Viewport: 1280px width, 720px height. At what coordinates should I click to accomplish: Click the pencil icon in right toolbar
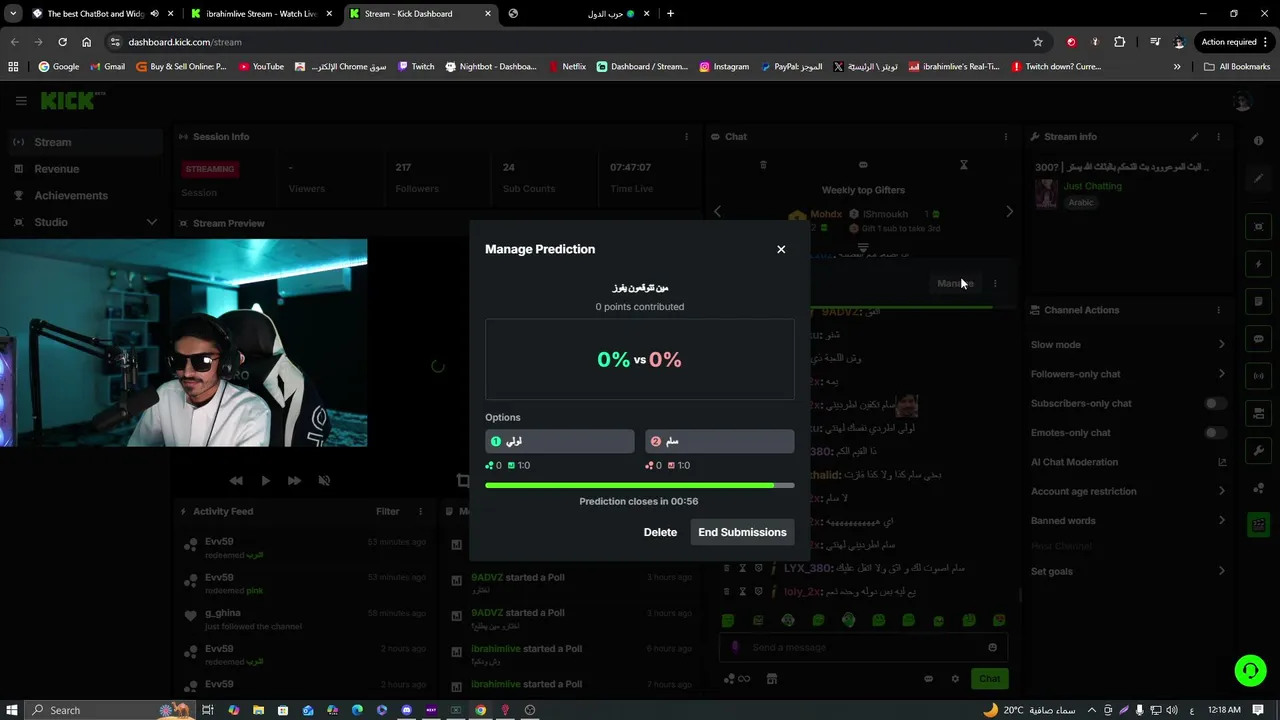[x=1258, y=178]
